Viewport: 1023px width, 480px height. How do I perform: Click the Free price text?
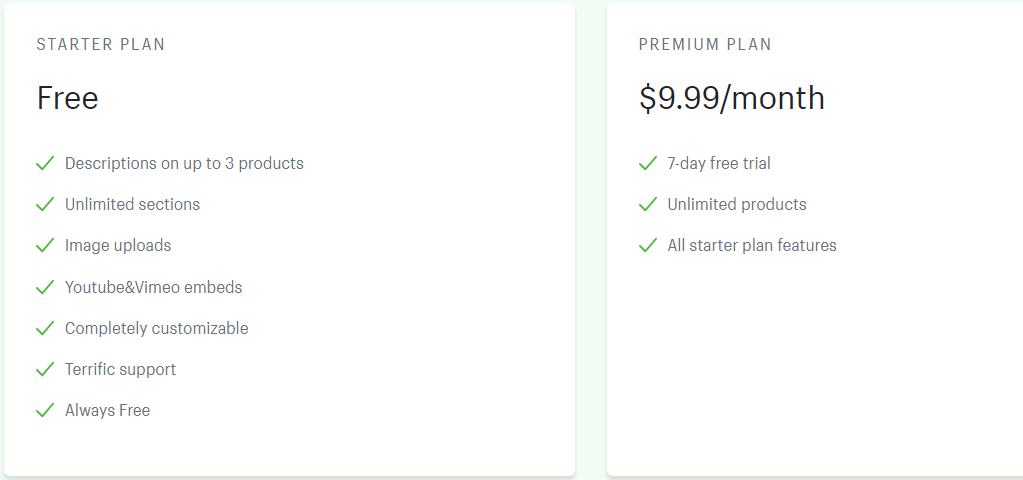[x=68, y=98]
